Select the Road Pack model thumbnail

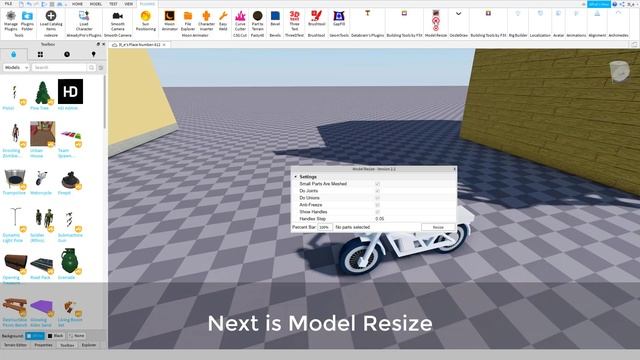click(42, 264)
